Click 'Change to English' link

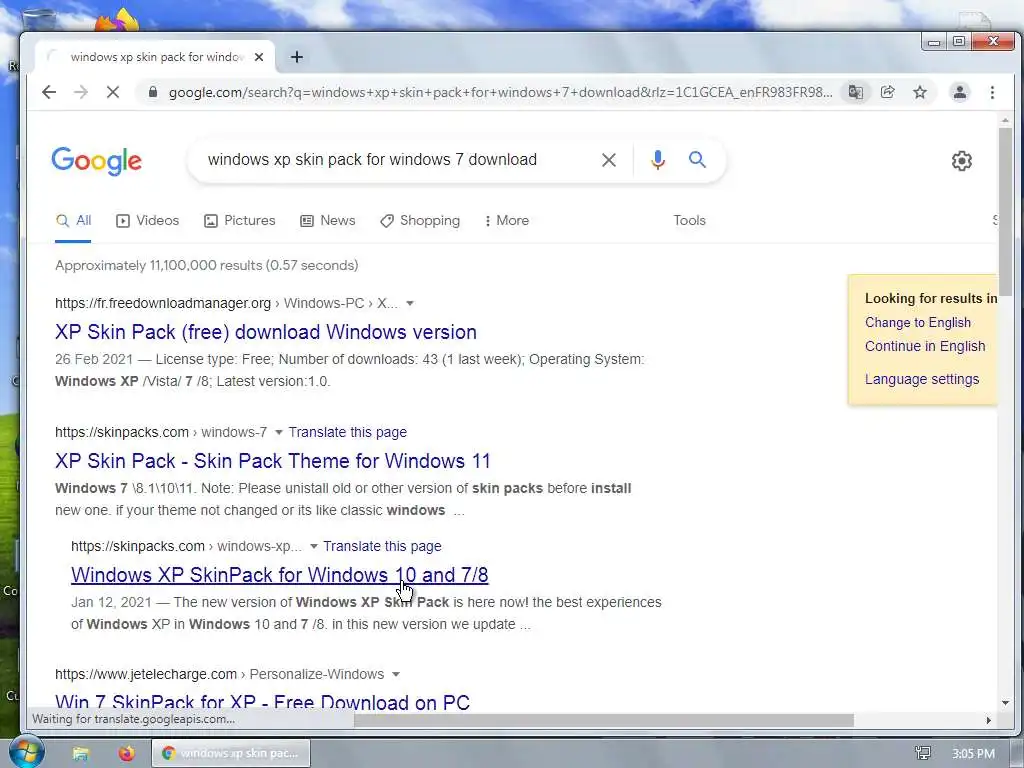(x=918, y=323)
